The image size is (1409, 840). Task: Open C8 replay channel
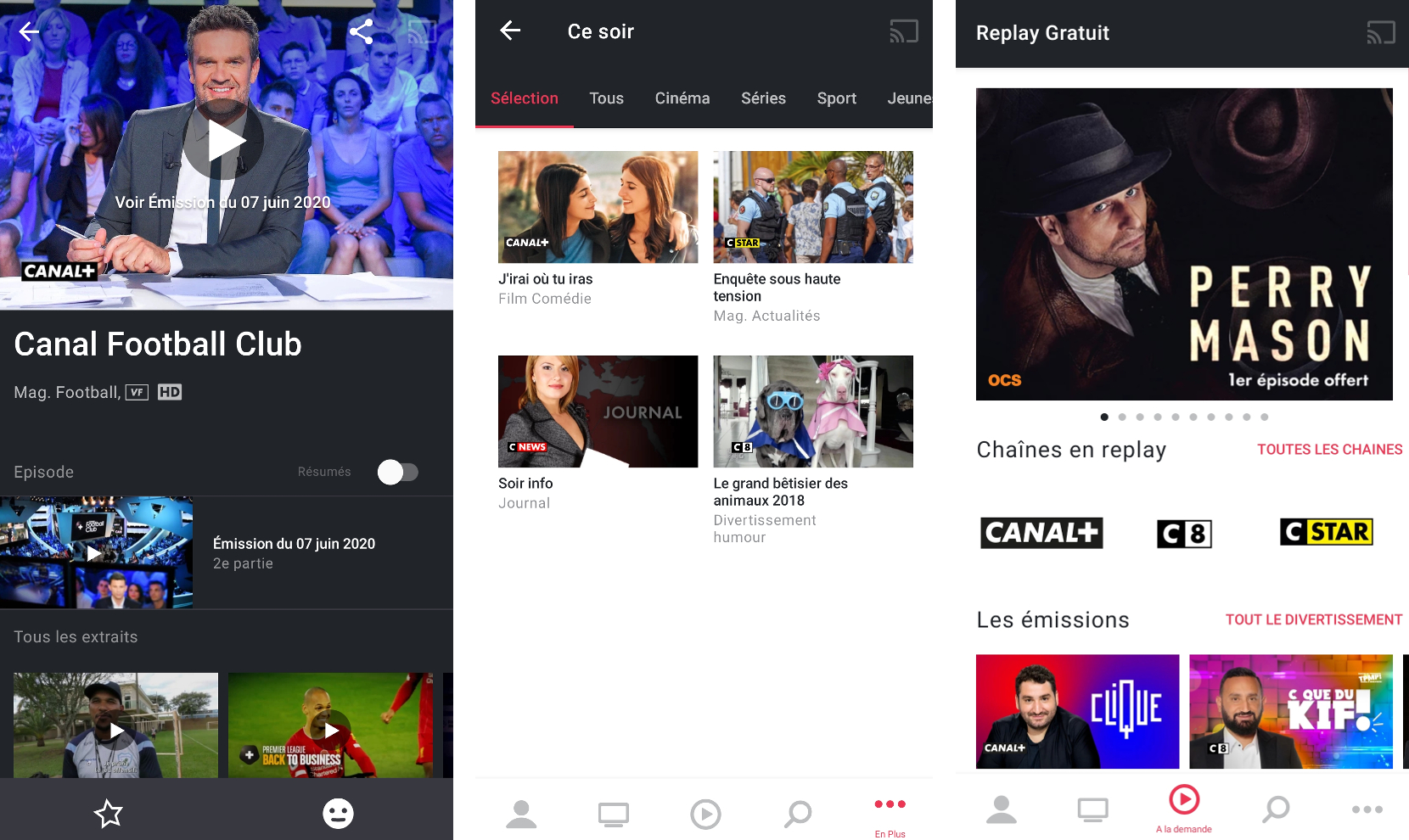(1184, 534)
